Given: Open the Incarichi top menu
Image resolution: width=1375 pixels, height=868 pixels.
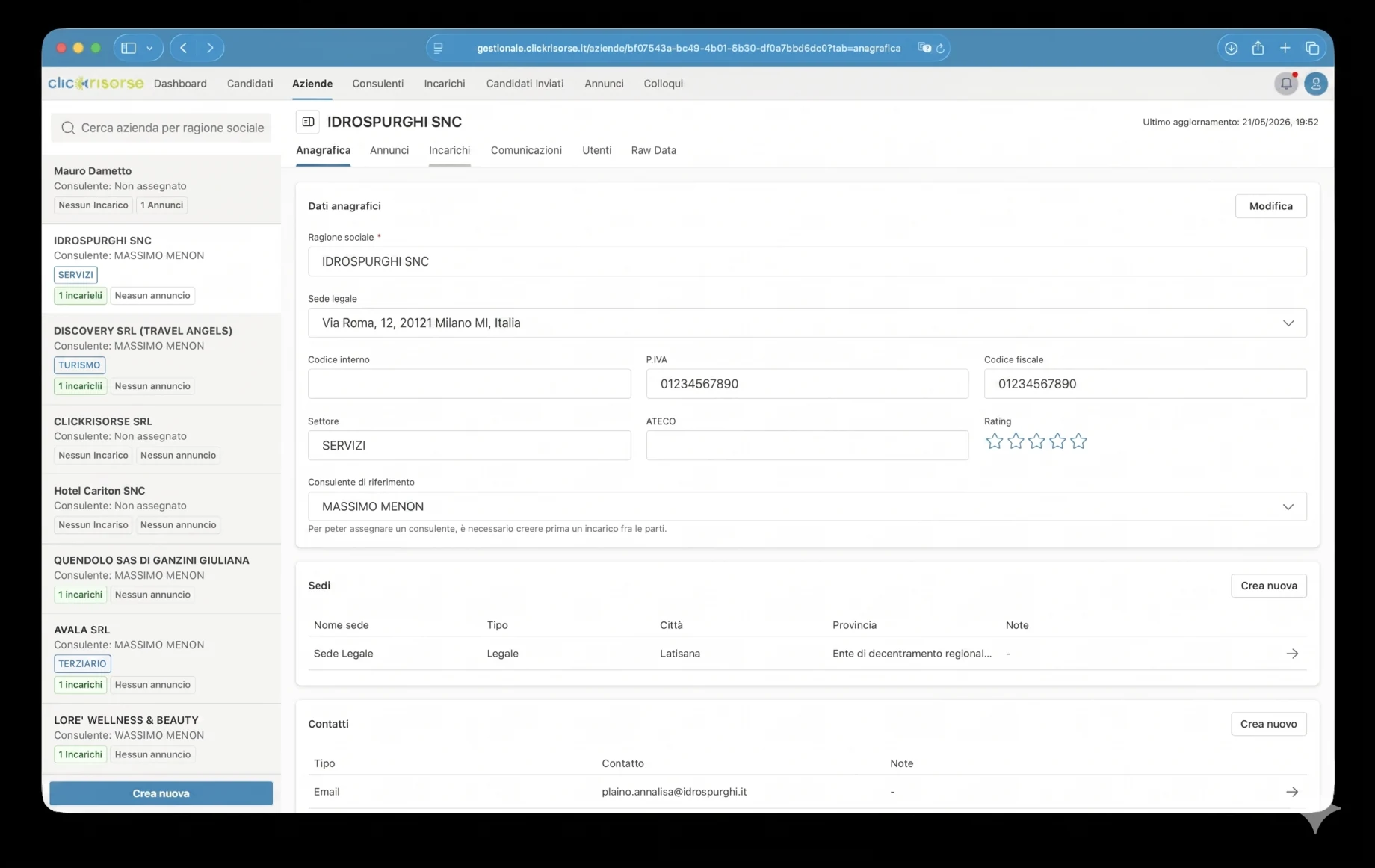Looking at the screenshot, I should 445,84.
